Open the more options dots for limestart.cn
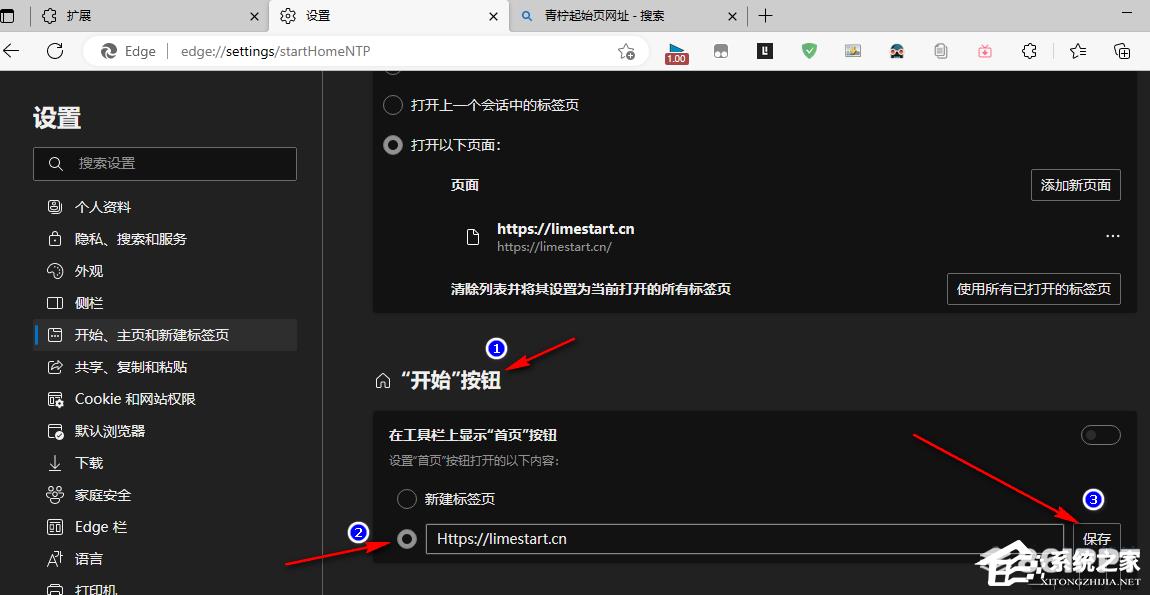Image resolution: width=1150 pixels, height=595 pixels. tap(1113, 236)
